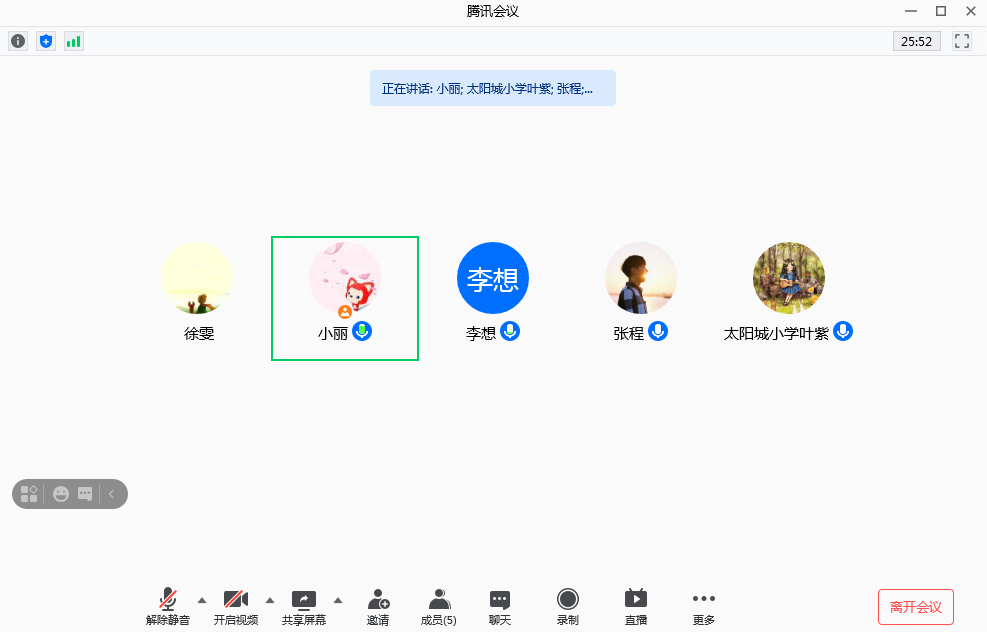Click 太阳城小学叶紫's microphone indicator

click(843, 331)
